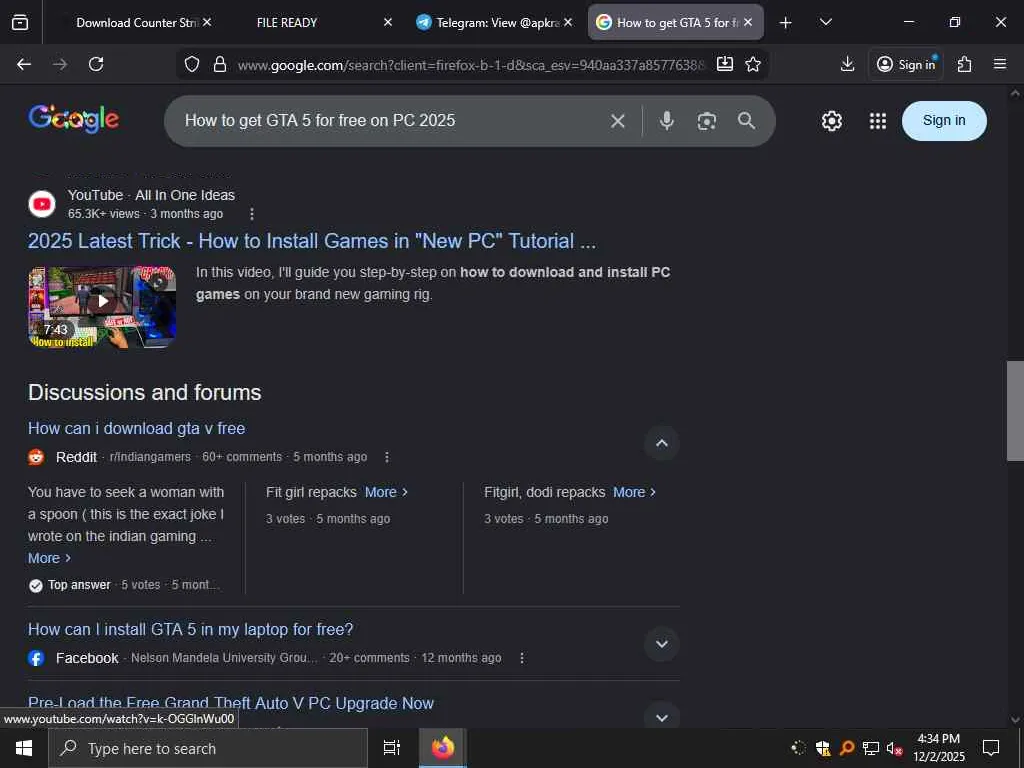Click the magnifier search button

click(746, 121)
